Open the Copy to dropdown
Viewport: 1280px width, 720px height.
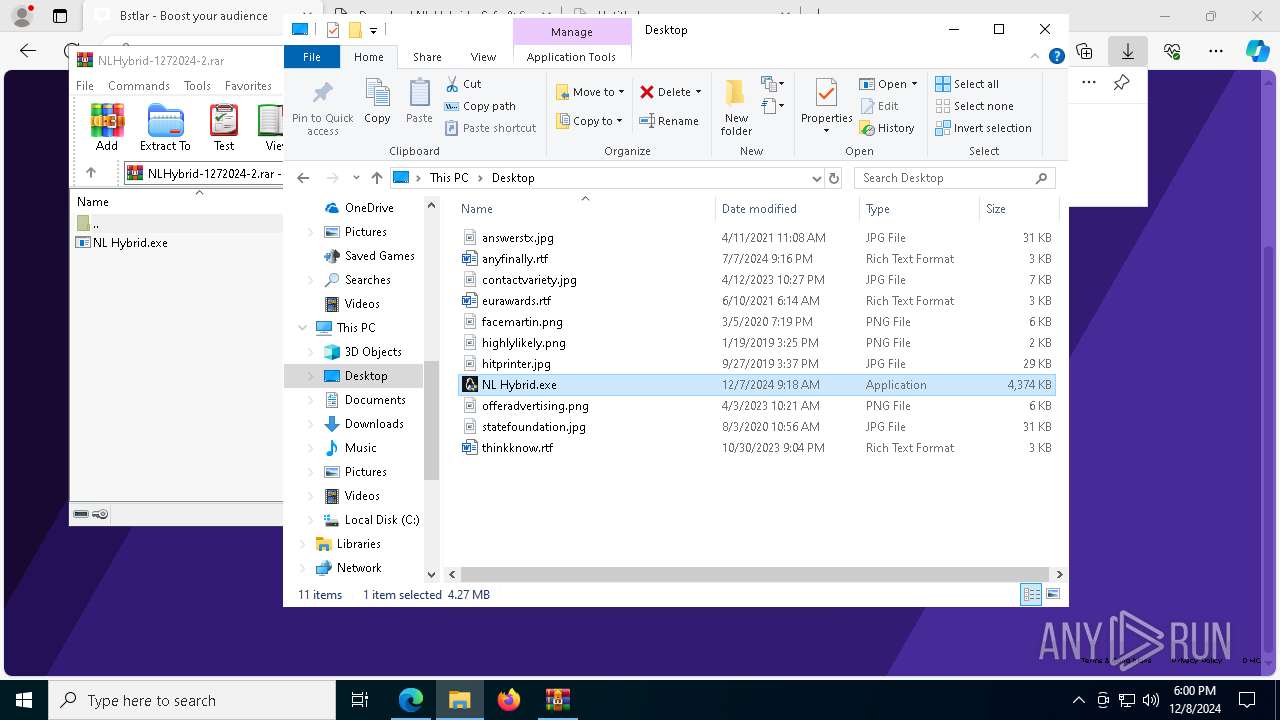coord(589,121)
